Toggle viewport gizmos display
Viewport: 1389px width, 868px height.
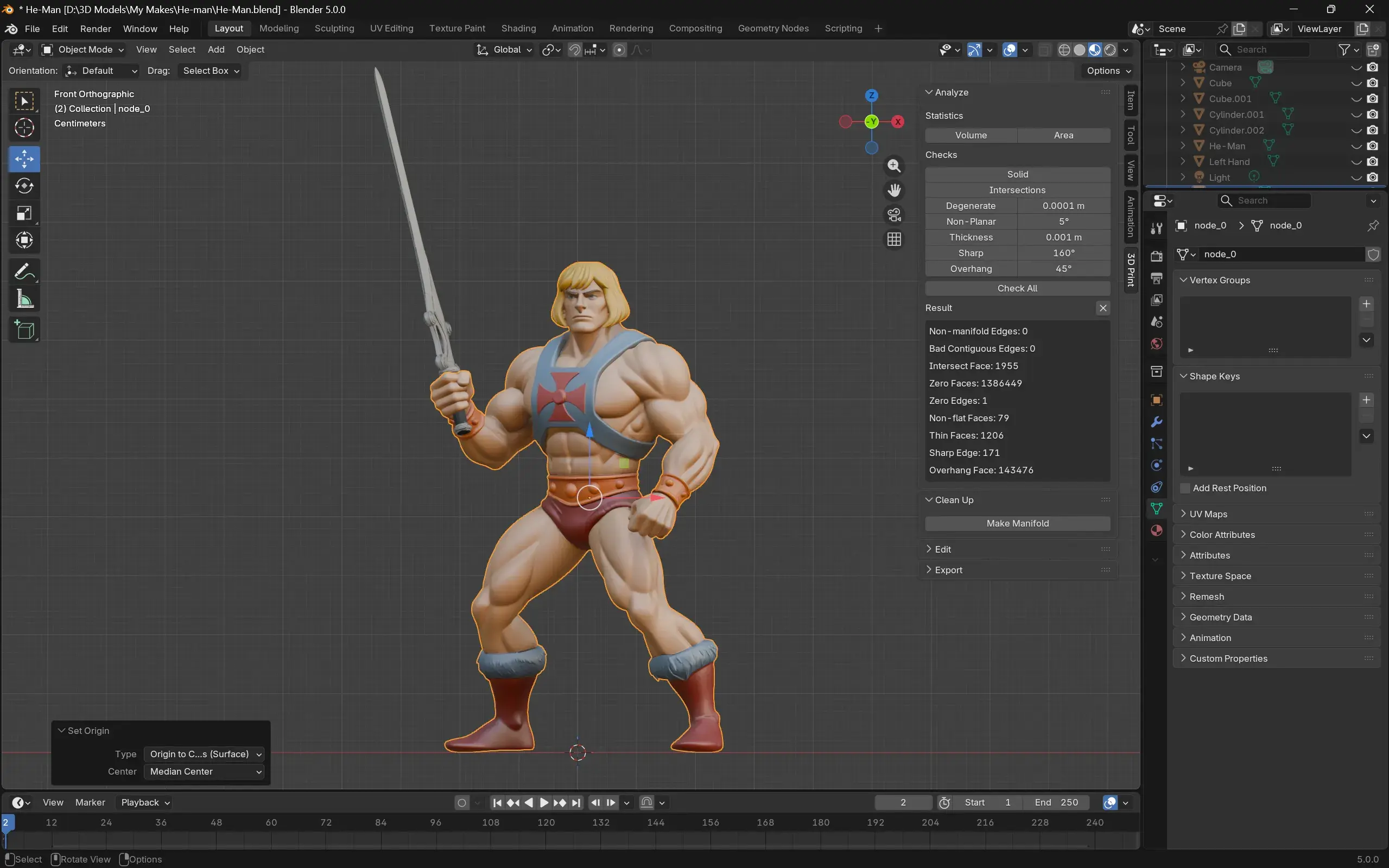point(974,50)
